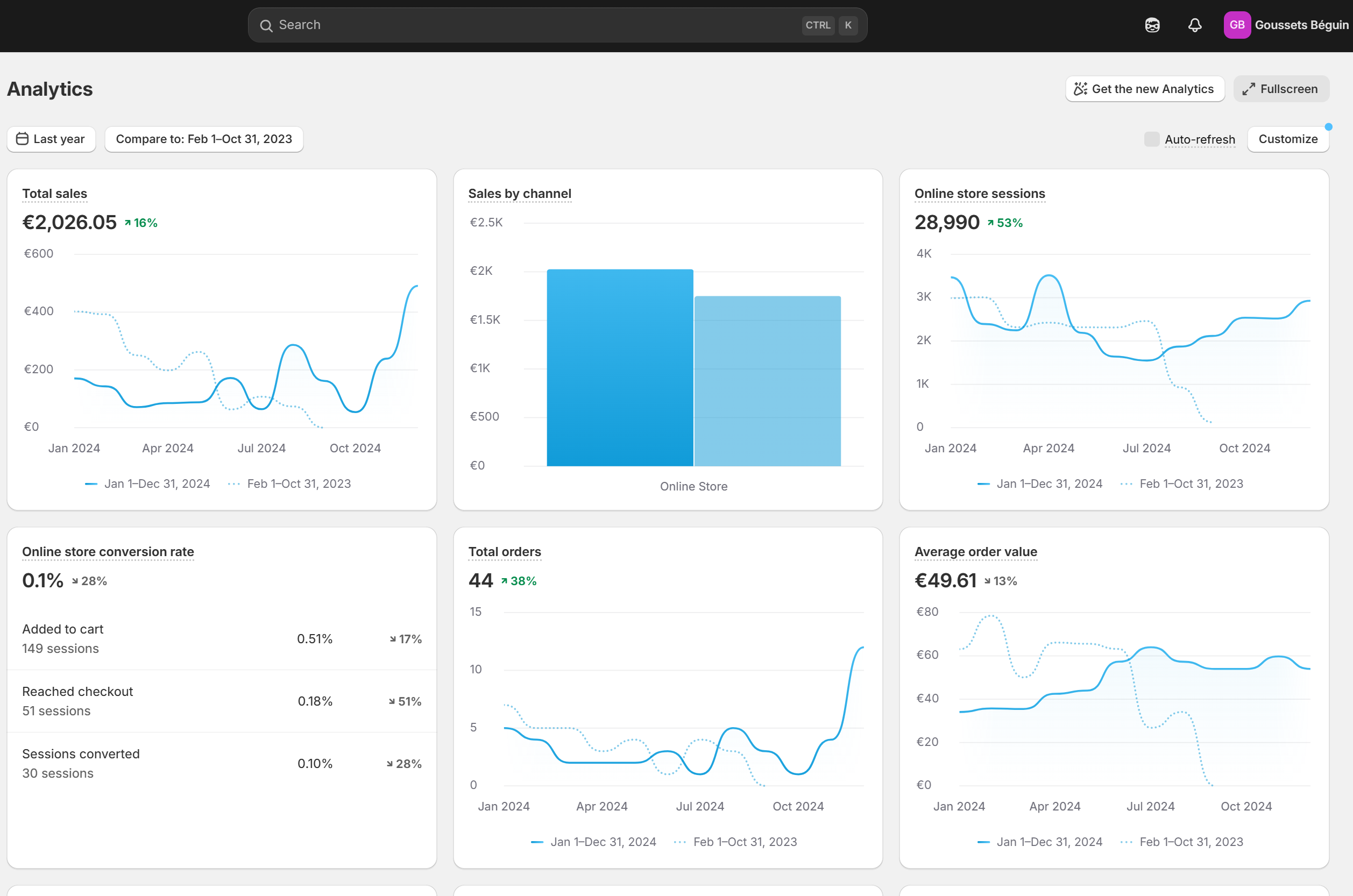The image size is (1353, 896).
Task: Click the GB account avatar
Action: [x=1237, y=25]
